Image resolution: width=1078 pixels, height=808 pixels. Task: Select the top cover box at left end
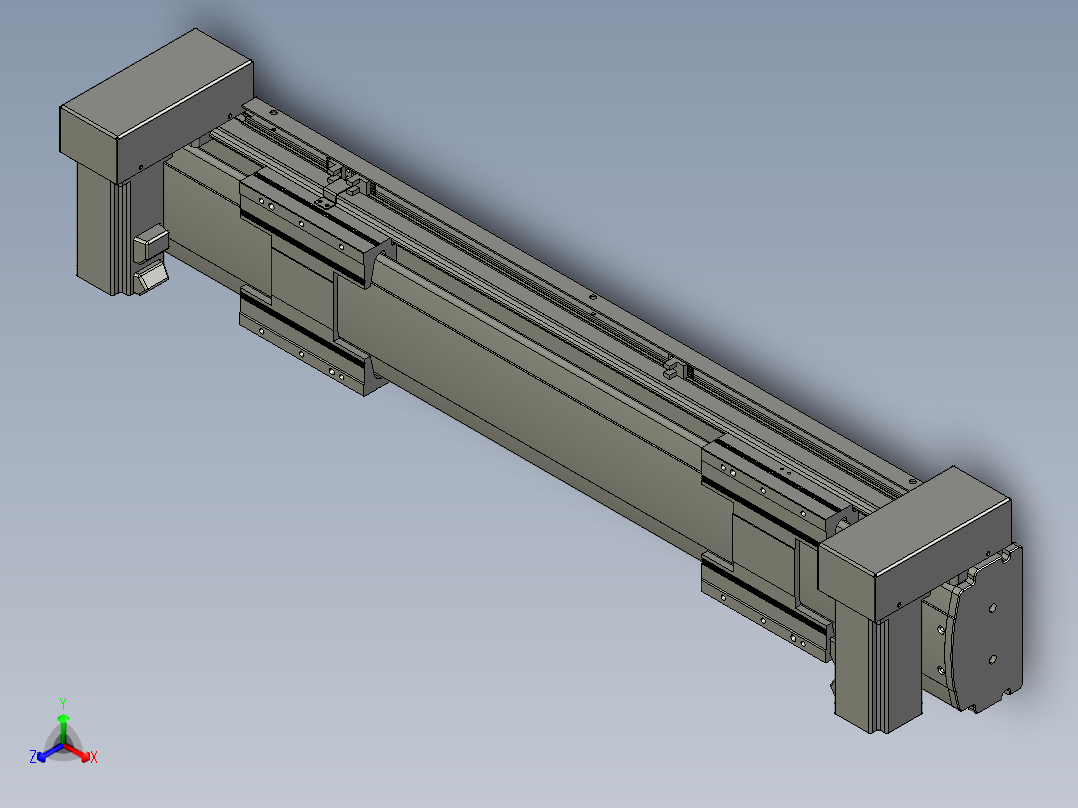tap(157, 105)
